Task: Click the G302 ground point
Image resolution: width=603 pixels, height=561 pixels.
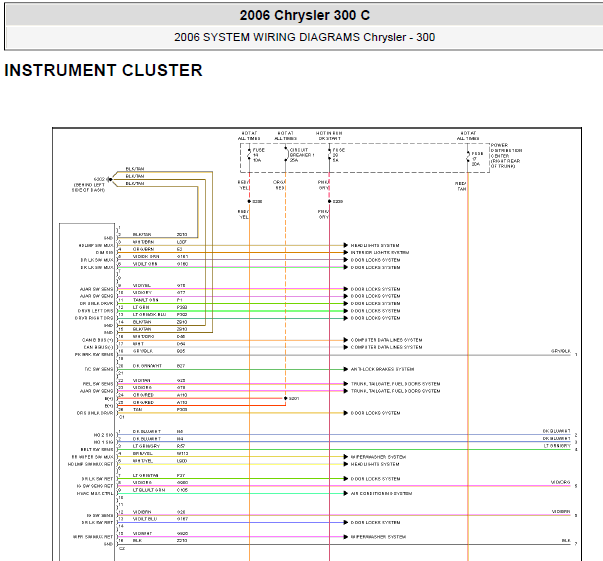Action: click(110, 179)
